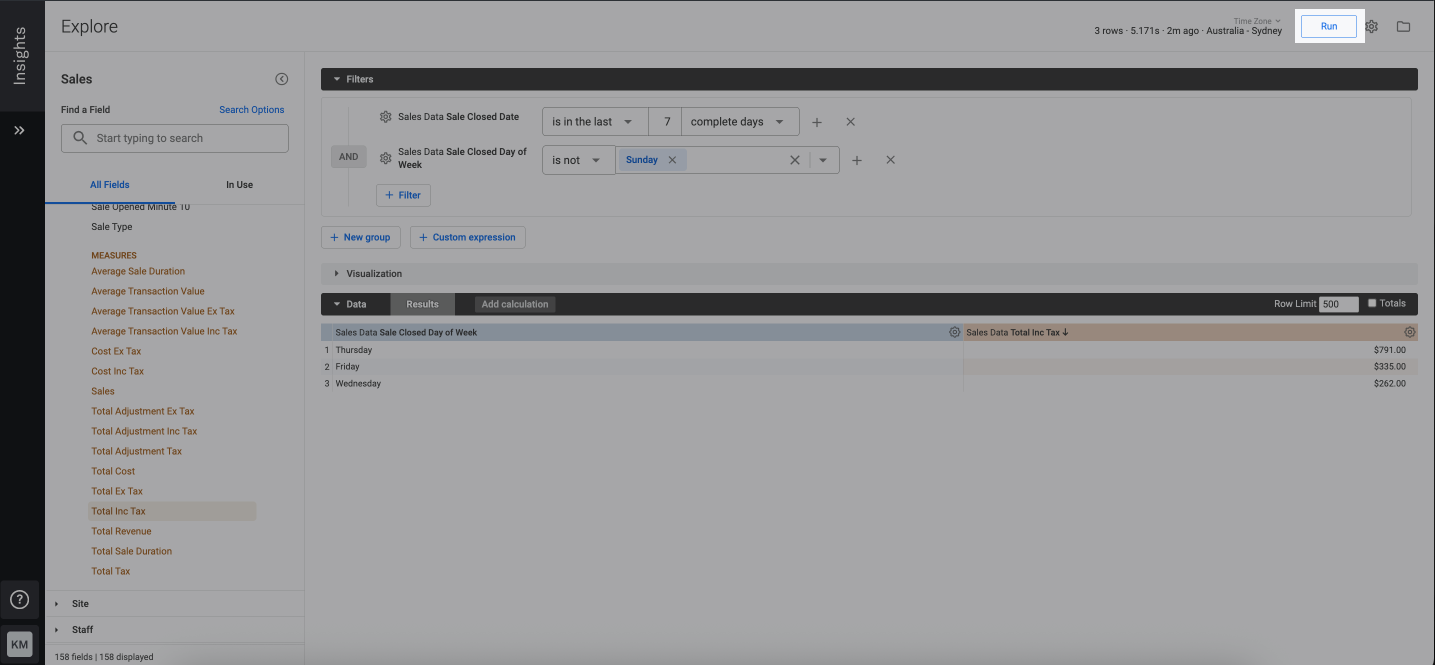Edit the 7 days number field
Viewport: 1435px width, 665px height.
click(665, 122)
